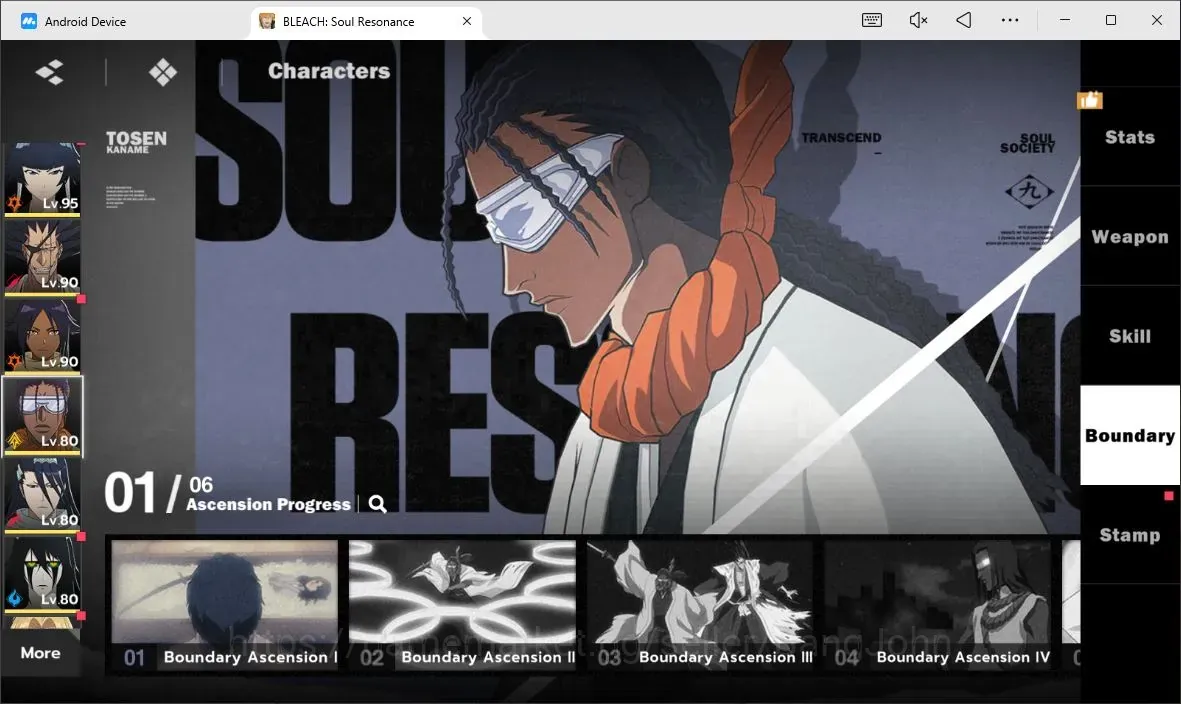The width and height of the screenshot is (1181, 704).
Task: Open the Stats tab
Action: pyautogui.click(x=1130, y=137)
